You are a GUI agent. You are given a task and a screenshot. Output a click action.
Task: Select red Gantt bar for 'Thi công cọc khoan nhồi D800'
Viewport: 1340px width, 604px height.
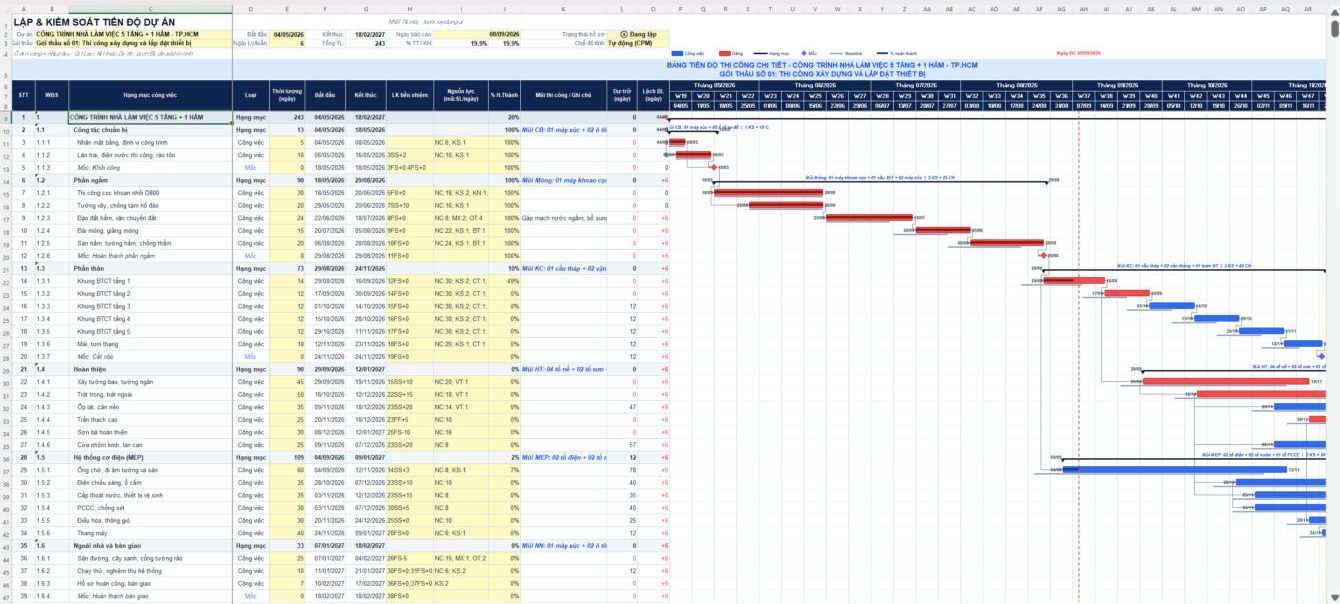click(x=768, y=193)
